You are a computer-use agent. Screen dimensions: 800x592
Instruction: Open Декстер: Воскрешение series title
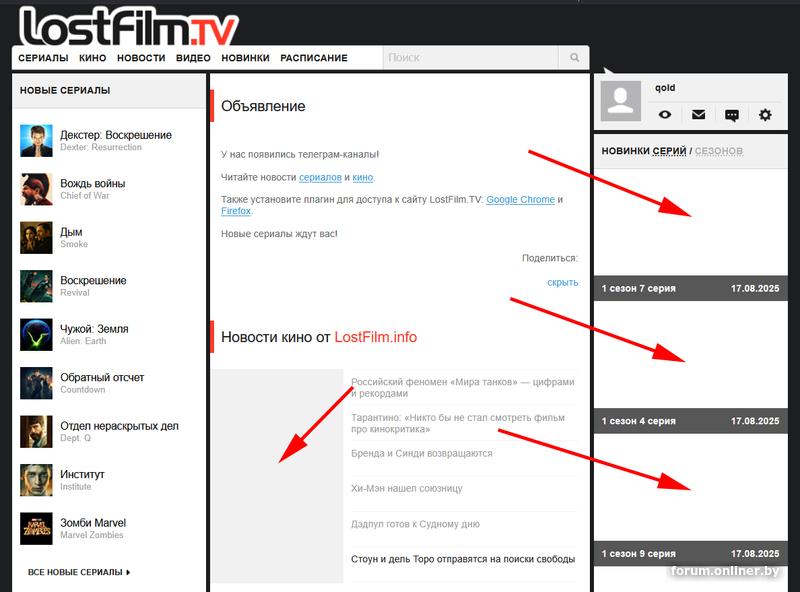116,135
